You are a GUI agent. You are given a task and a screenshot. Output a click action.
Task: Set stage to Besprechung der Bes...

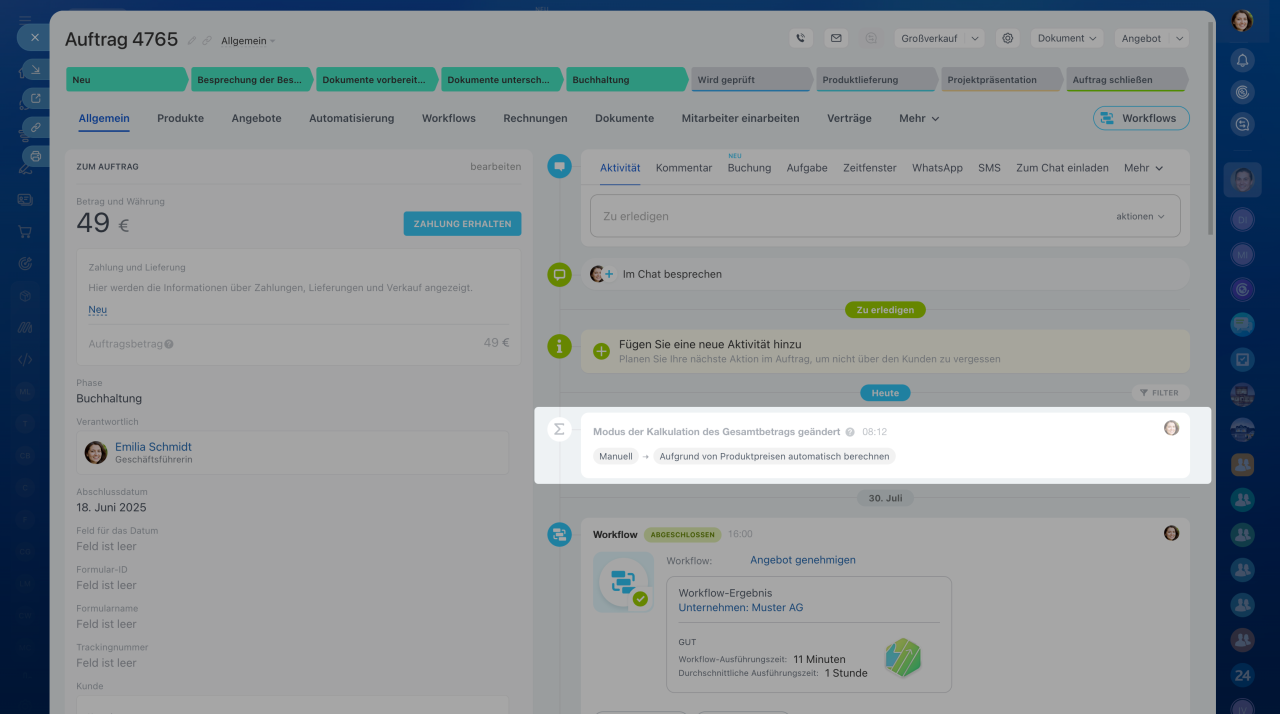250,79
